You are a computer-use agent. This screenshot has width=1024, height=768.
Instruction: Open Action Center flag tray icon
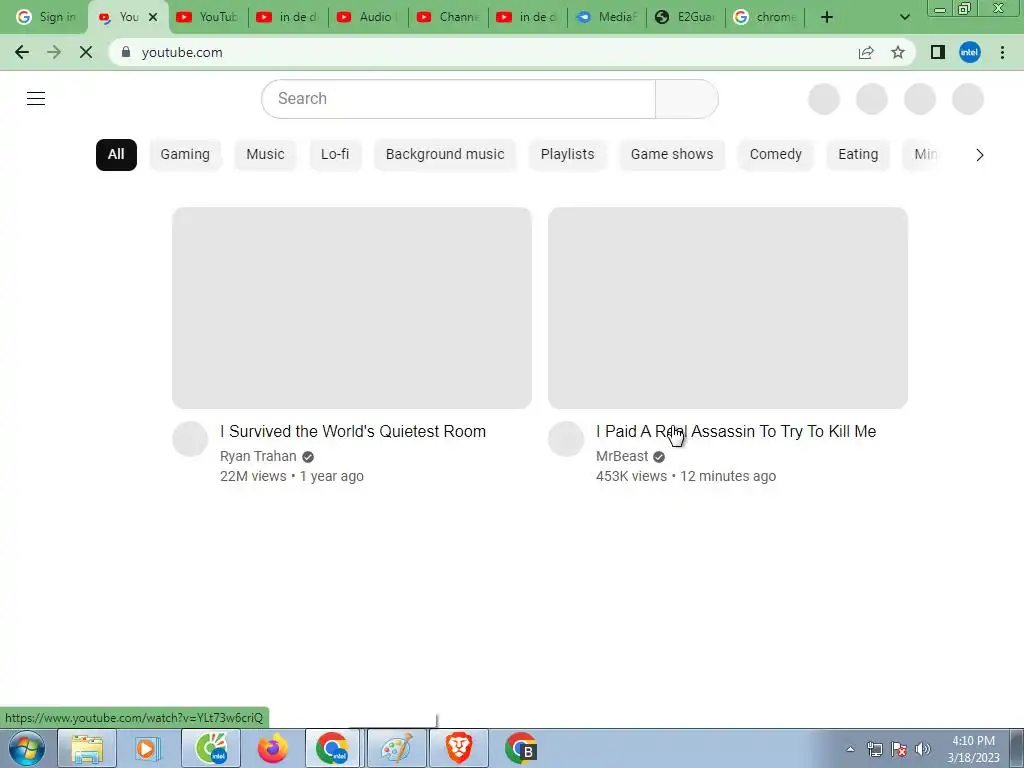899,749
